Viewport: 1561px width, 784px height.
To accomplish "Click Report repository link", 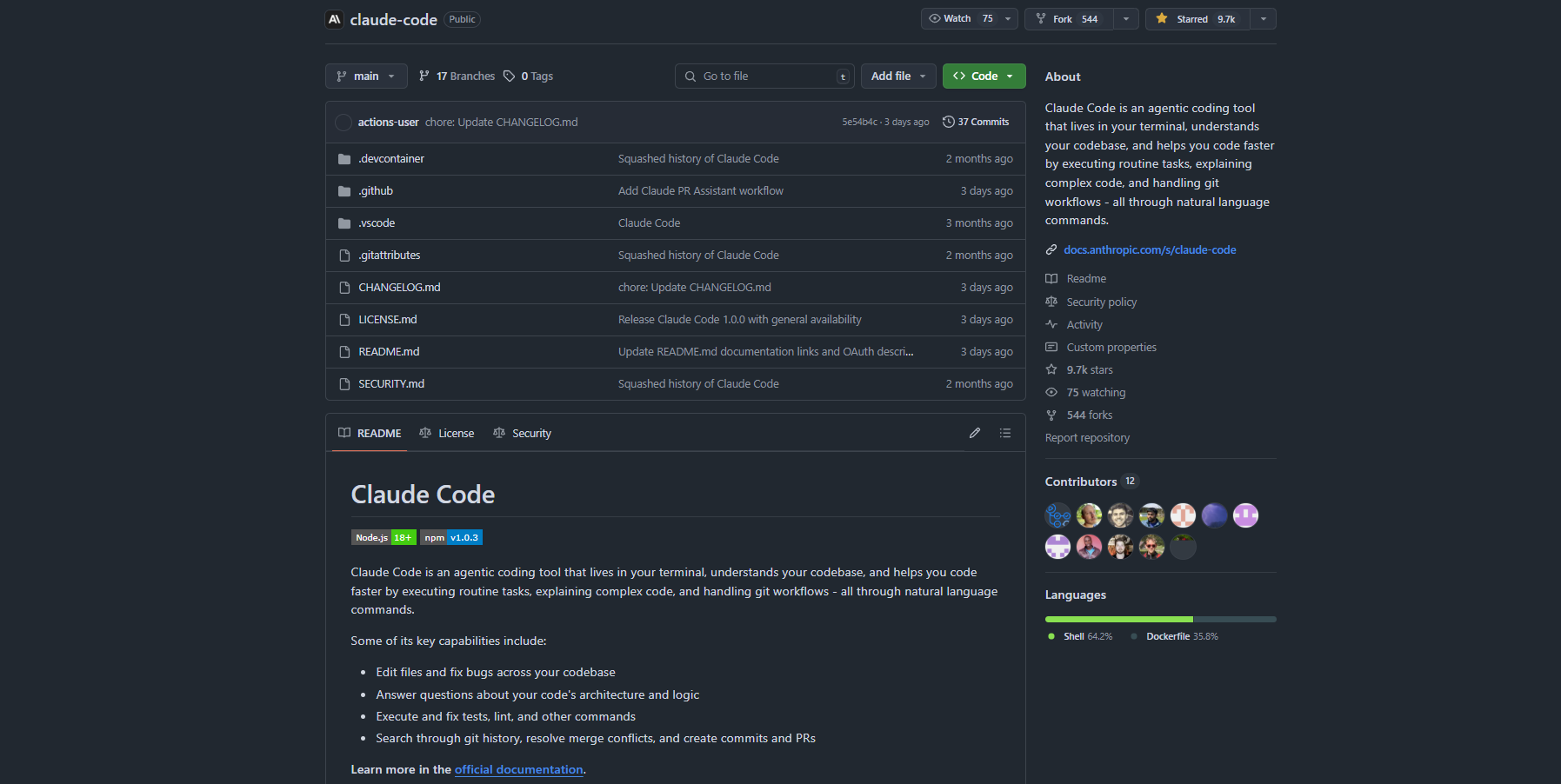I will (x=1087, y=438).
